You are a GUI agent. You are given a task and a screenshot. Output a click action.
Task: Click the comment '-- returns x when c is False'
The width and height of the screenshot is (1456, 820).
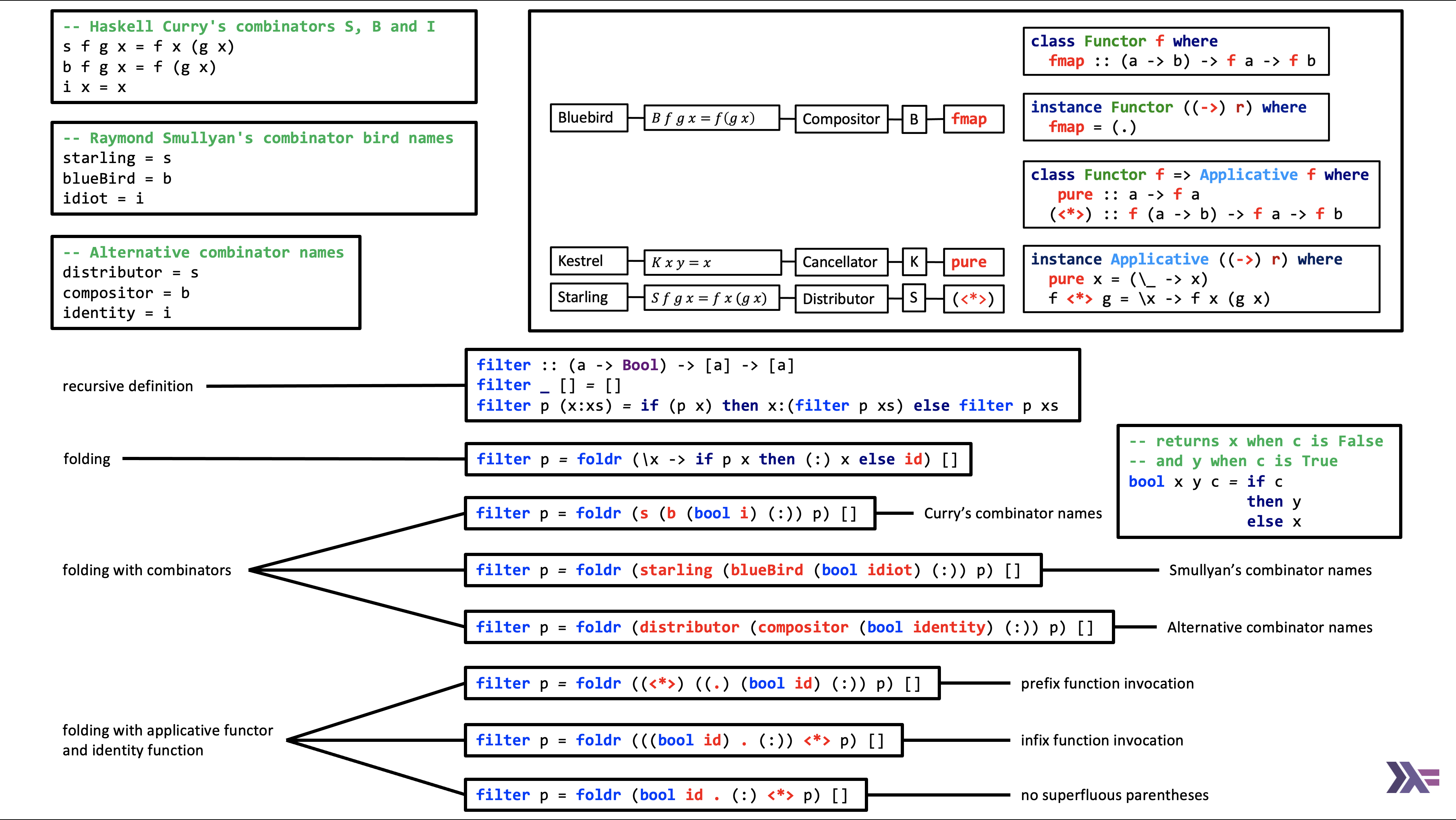(x=1256, y=441)
